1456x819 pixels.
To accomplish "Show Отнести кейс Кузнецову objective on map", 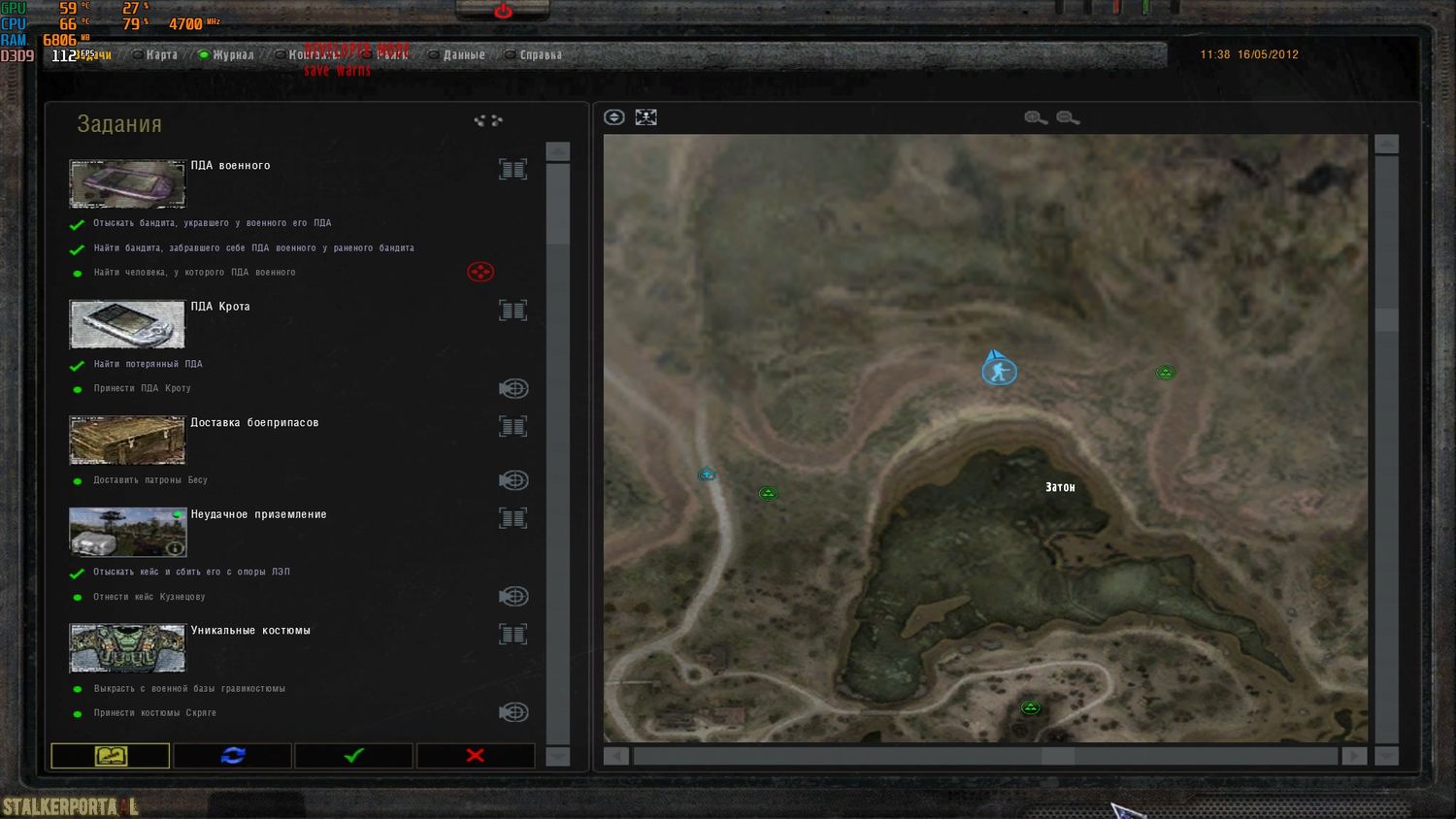I will tap(513, 597).
